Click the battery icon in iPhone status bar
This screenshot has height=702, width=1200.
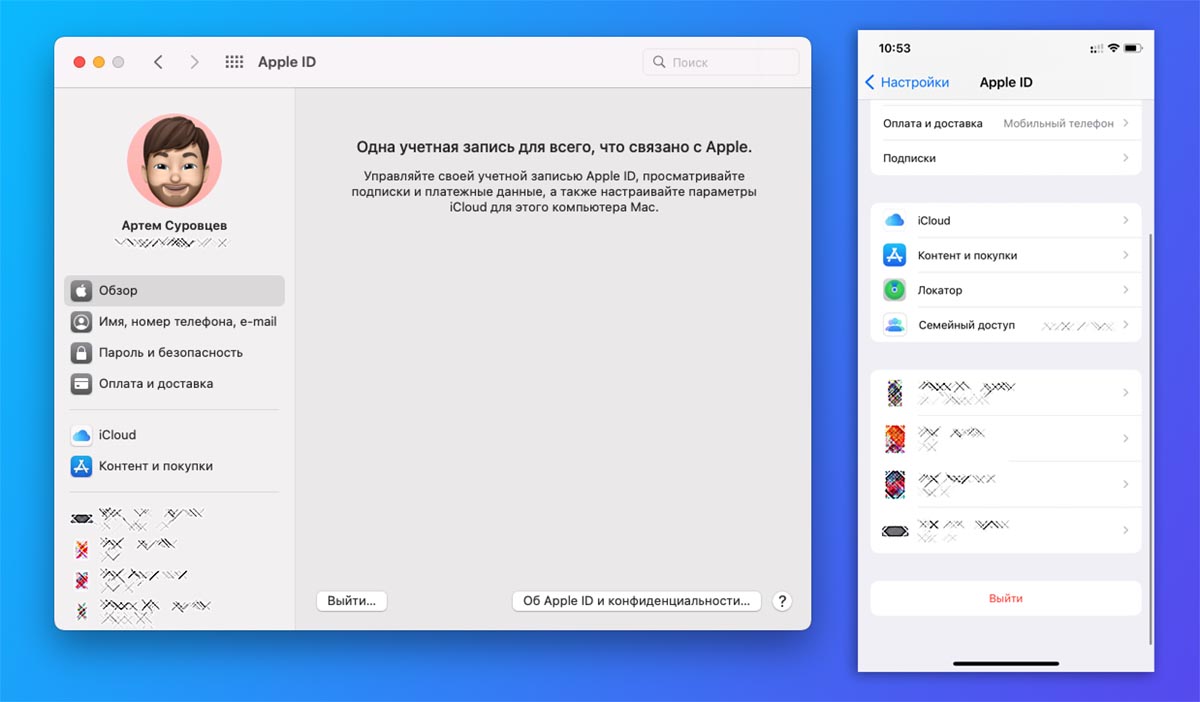point(1132,48)
